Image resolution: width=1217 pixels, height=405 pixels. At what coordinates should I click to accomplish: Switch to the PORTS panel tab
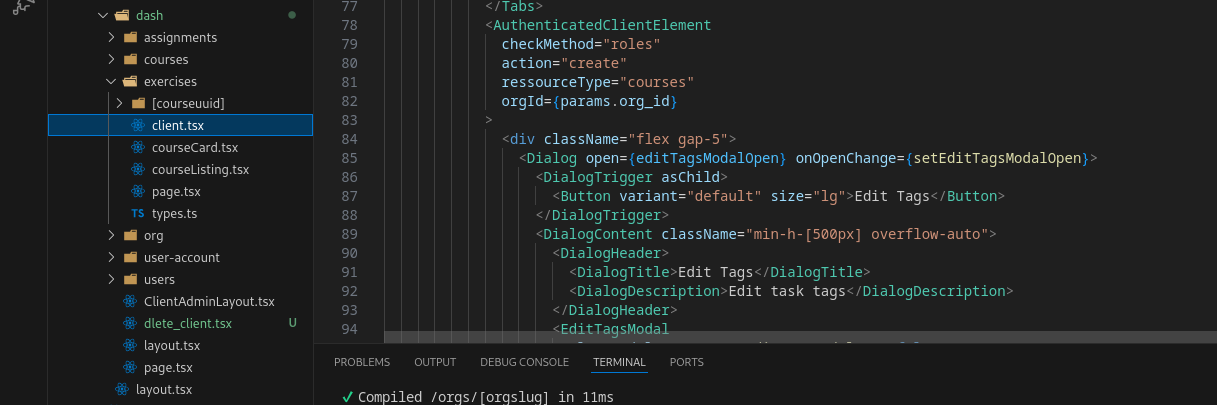point(687,362)
